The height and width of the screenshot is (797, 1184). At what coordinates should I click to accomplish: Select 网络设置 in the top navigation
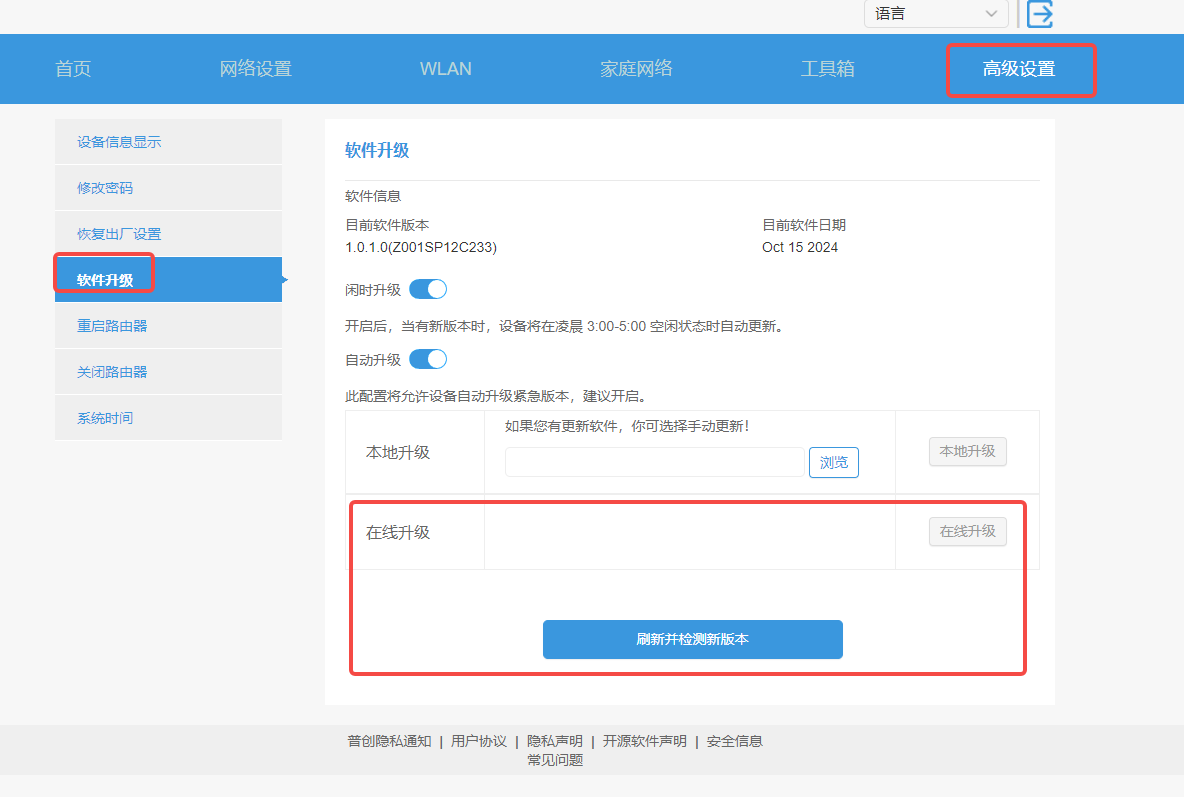255,68
